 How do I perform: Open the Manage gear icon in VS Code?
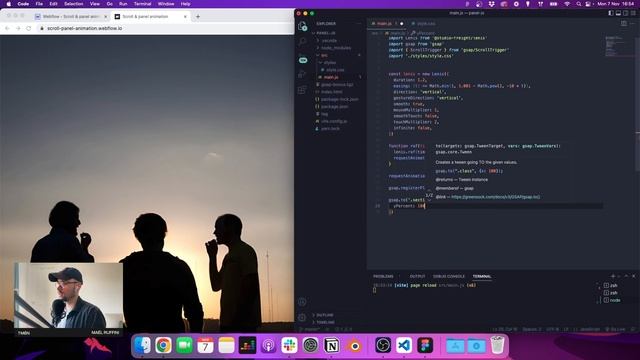pos(302,317)
